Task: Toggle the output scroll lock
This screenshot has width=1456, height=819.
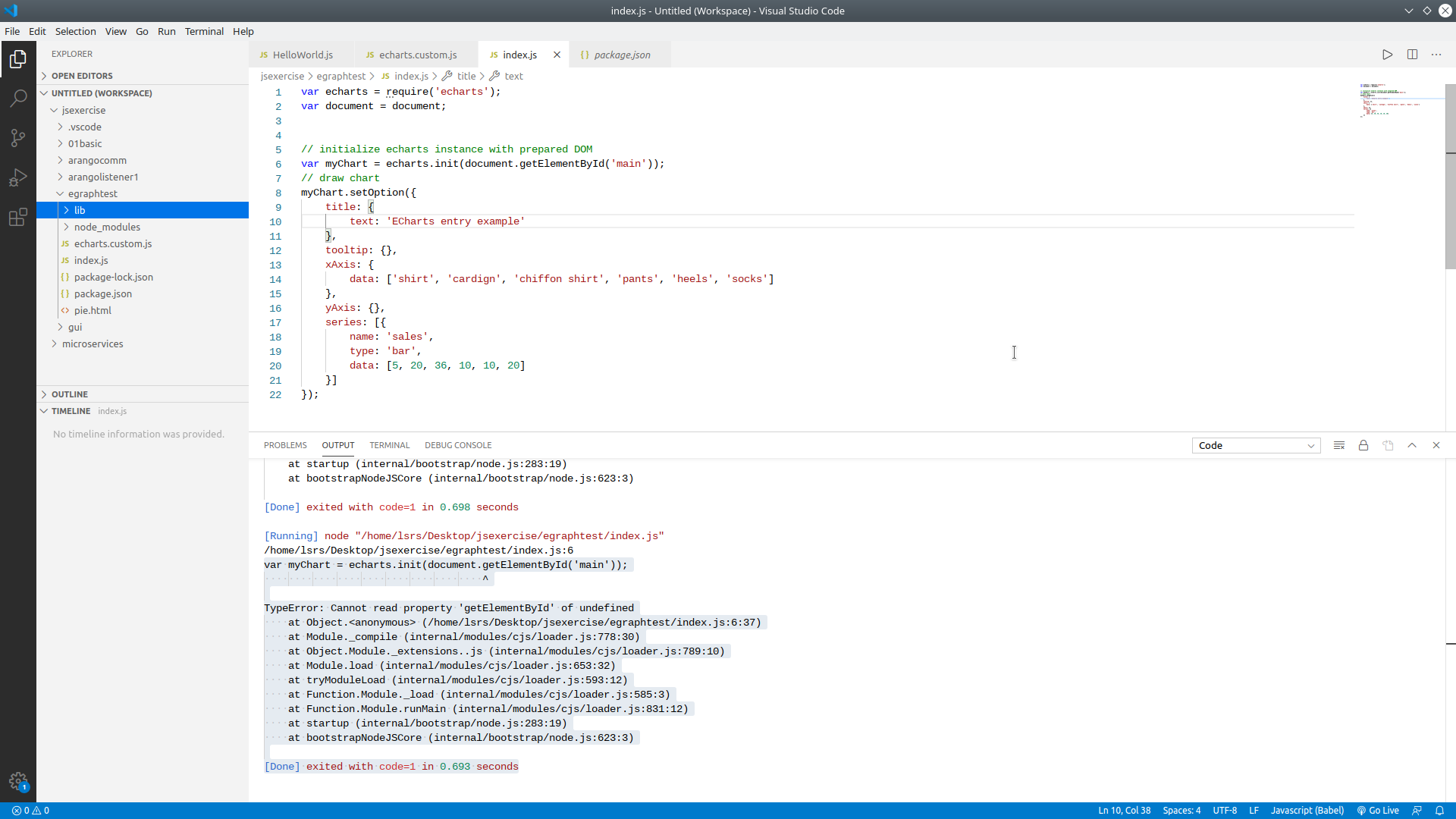Action: (1363, 445)
